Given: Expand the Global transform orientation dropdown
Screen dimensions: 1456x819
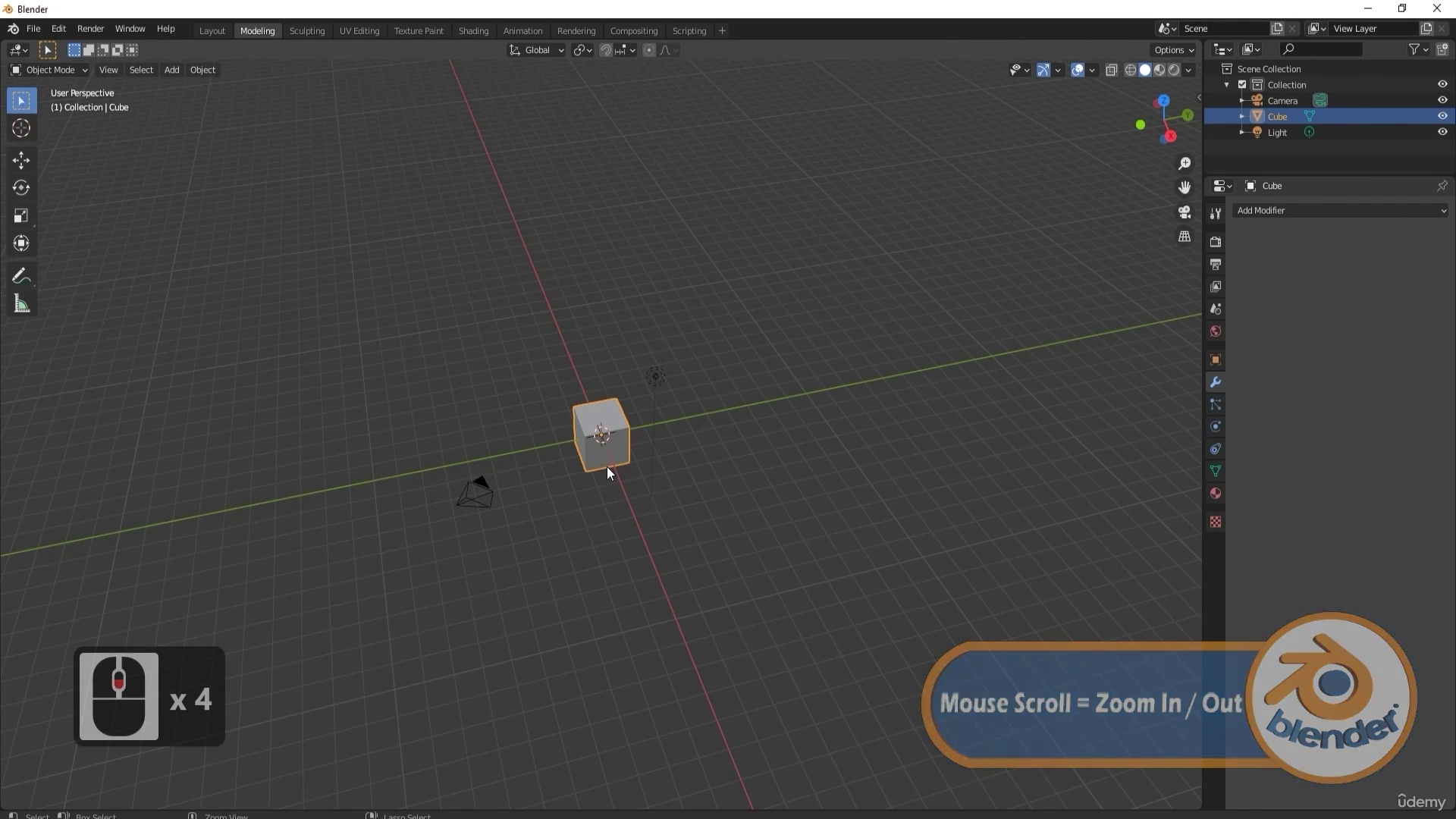Looking at the screenshot, I should [537, 50].
